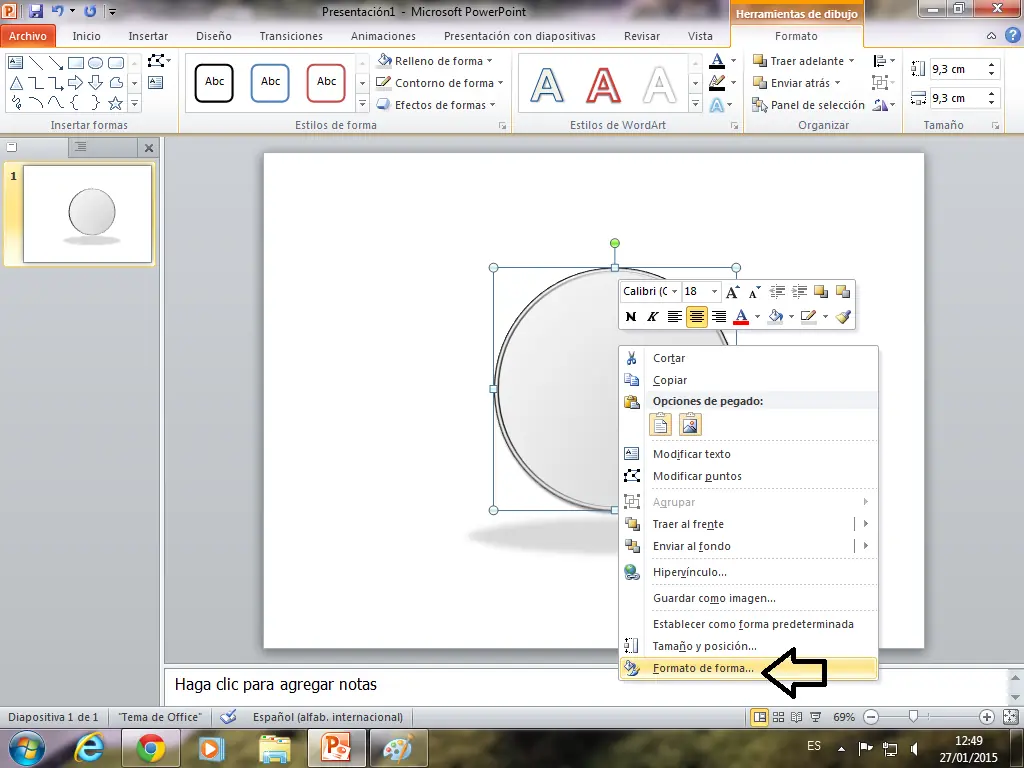The image size is (1024, 768).
Task: Click the zoom out minus button
Action: coord(871,717)
